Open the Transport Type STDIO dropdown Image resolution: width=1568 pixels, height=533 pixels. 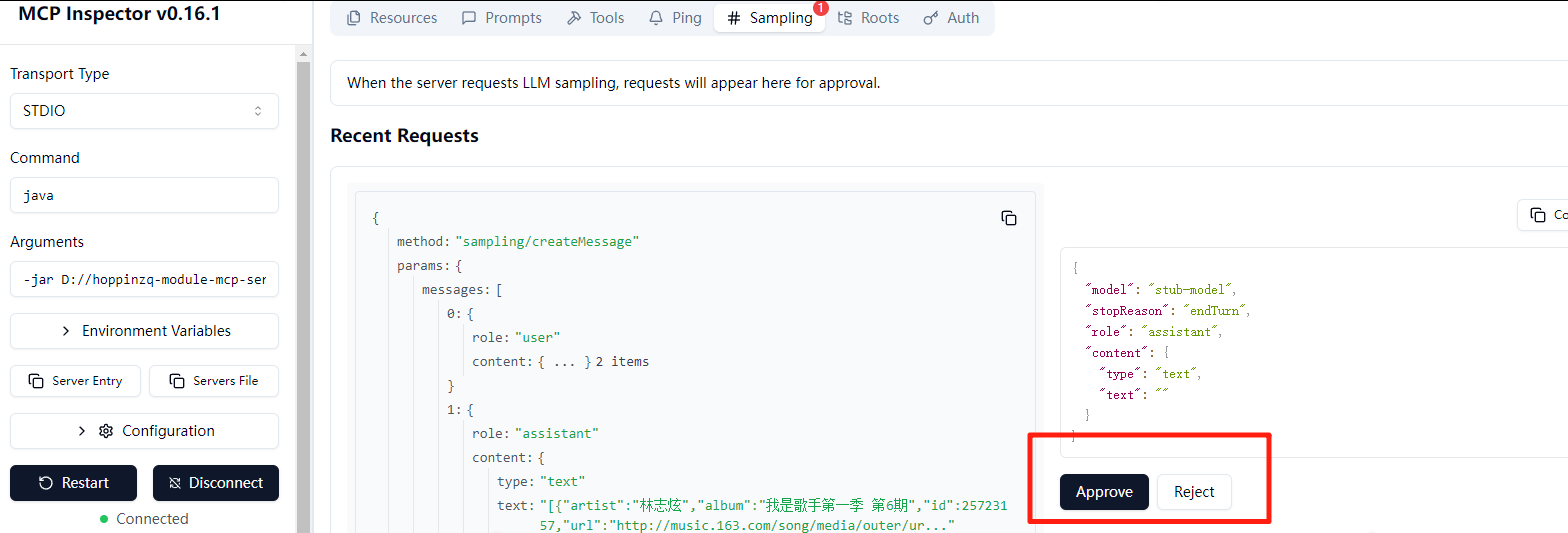(x=144, y=111)
